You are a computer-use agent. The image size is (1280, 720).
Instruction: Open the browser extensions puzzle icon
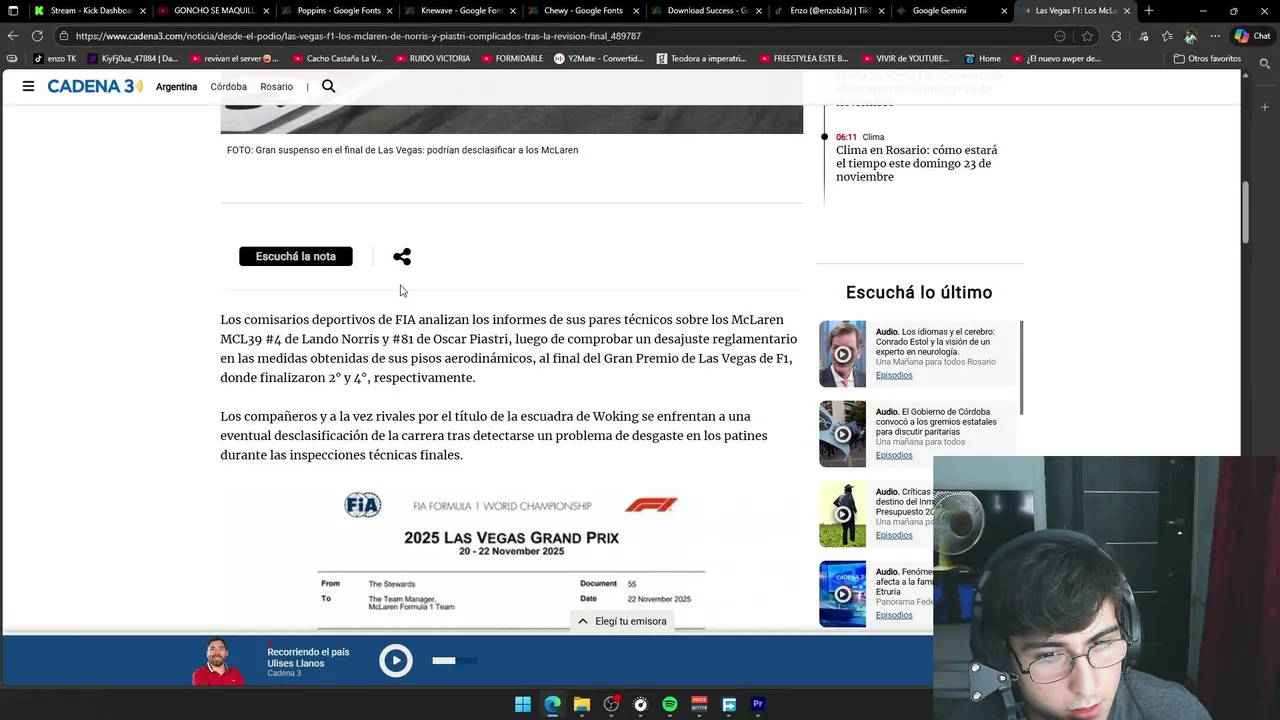click(x=1116, y=36)
